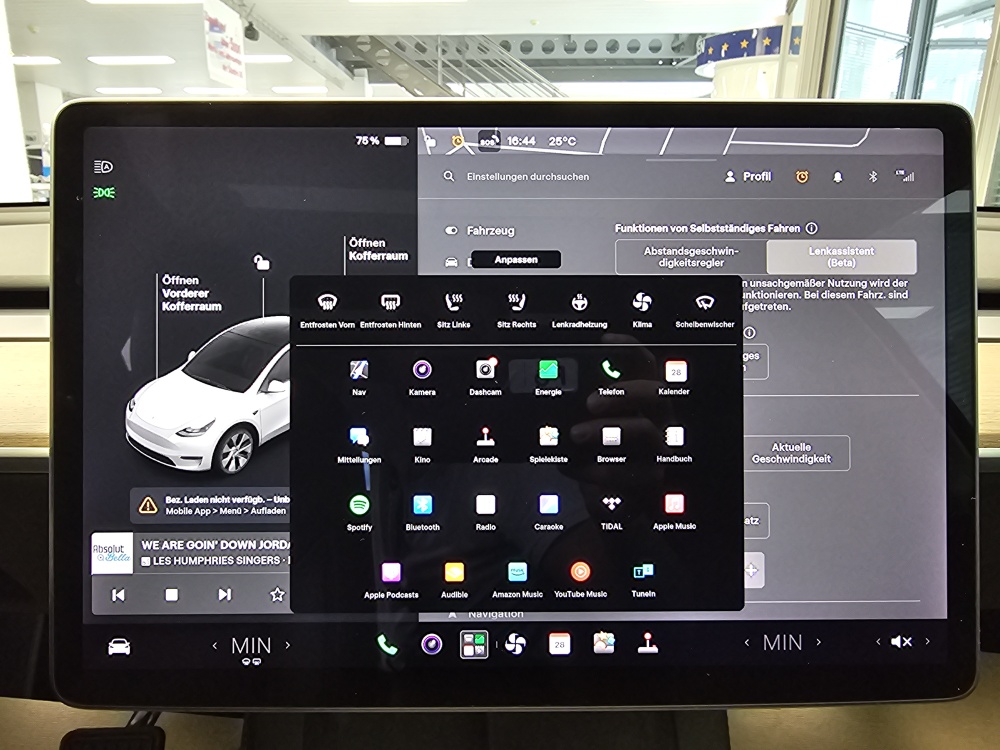The width and height of the screenshot is (1000, 750).
Task: Toggle auto high beam headlight icon
Action: coord(103,167)
